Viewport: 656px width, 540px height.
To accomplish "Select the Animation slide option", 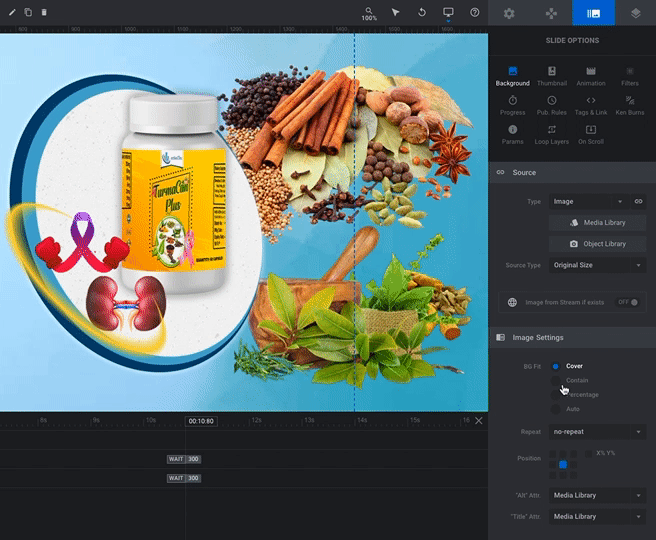I will tap(591, 76).
